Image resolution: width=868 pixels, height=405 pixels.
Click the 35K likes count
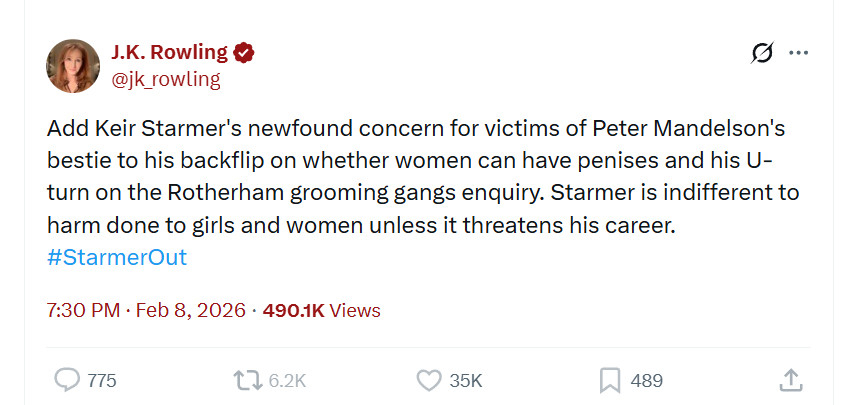point(466,380)
